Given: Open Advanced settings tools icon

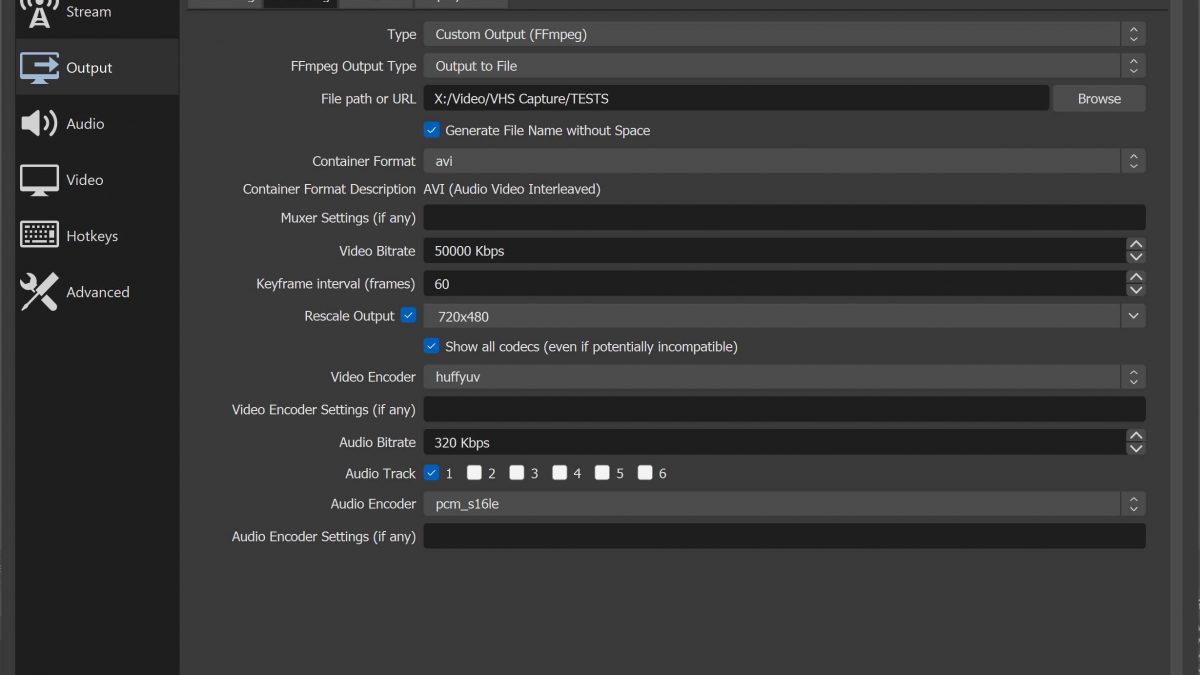Looking at the screenshot, I should click(x=40, y=292).
